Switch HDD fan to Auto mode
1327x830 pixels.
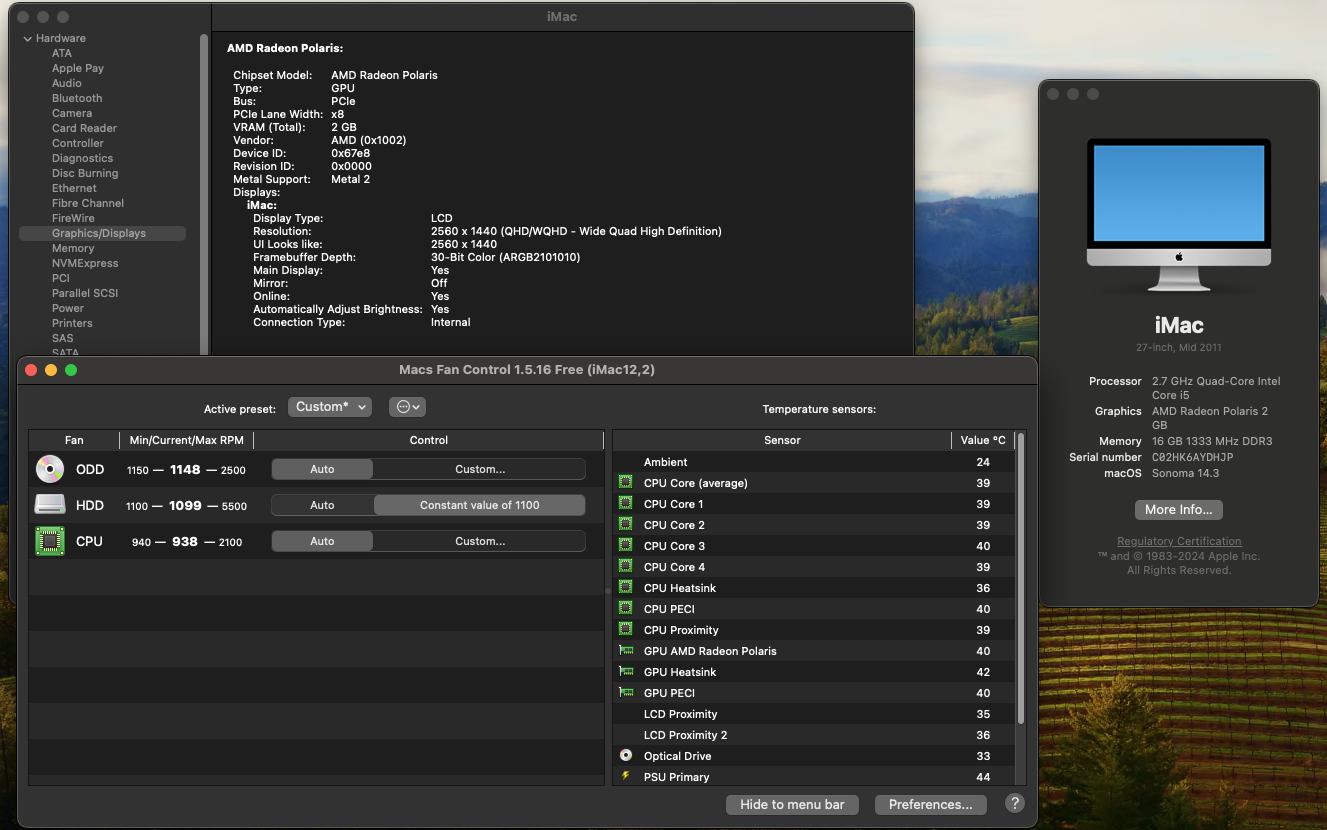(x=322, y=505)
